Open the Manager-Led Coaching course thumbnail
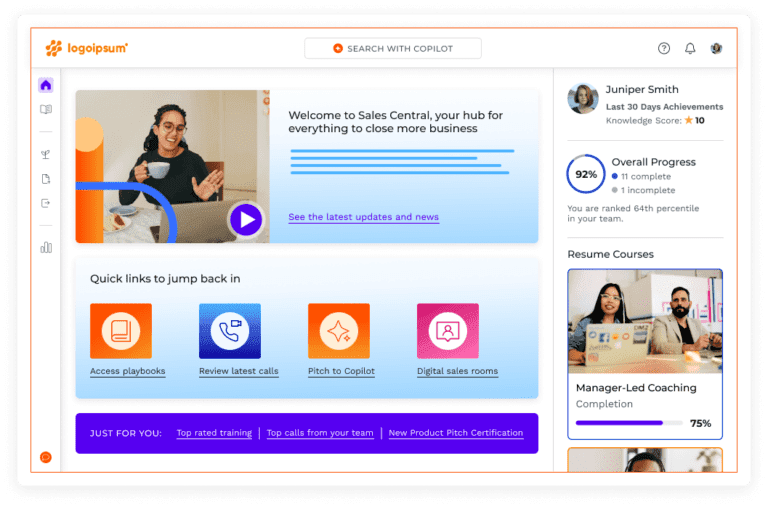This screenshot has height=506, width=768. click(x=645, y=322)
